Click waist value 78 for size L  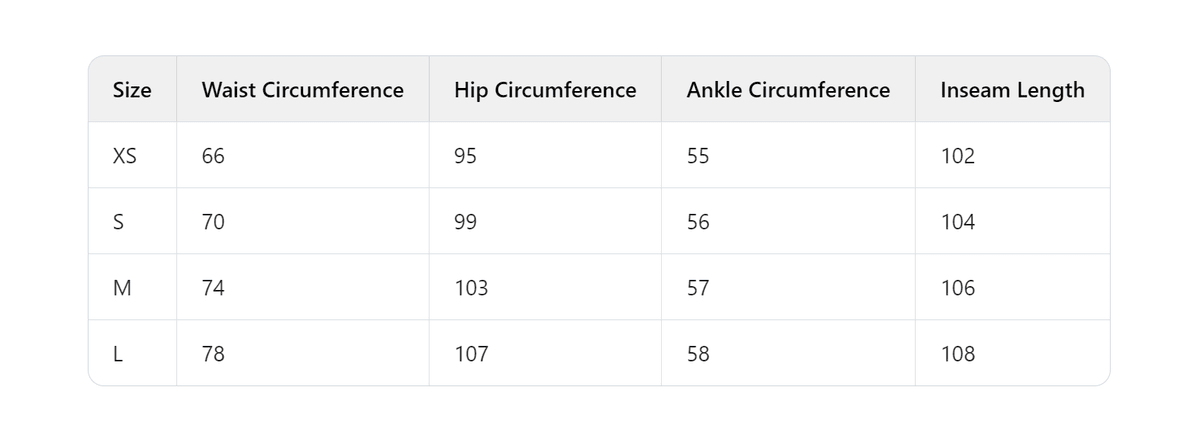point(213,354)
